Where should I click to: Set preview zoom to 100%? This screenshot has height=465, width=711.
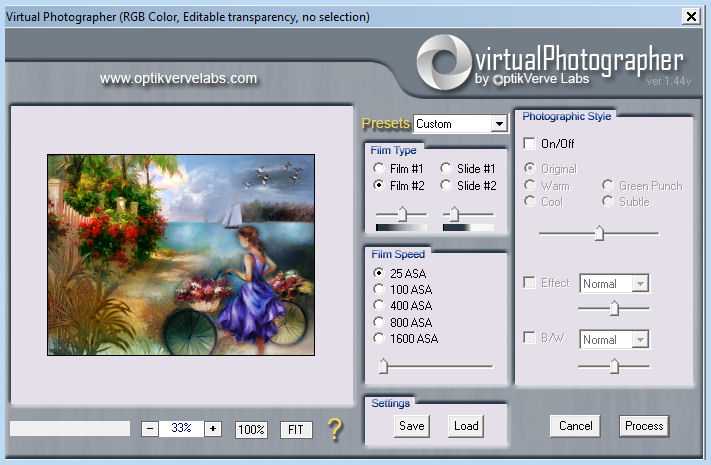tap(251, 429)
